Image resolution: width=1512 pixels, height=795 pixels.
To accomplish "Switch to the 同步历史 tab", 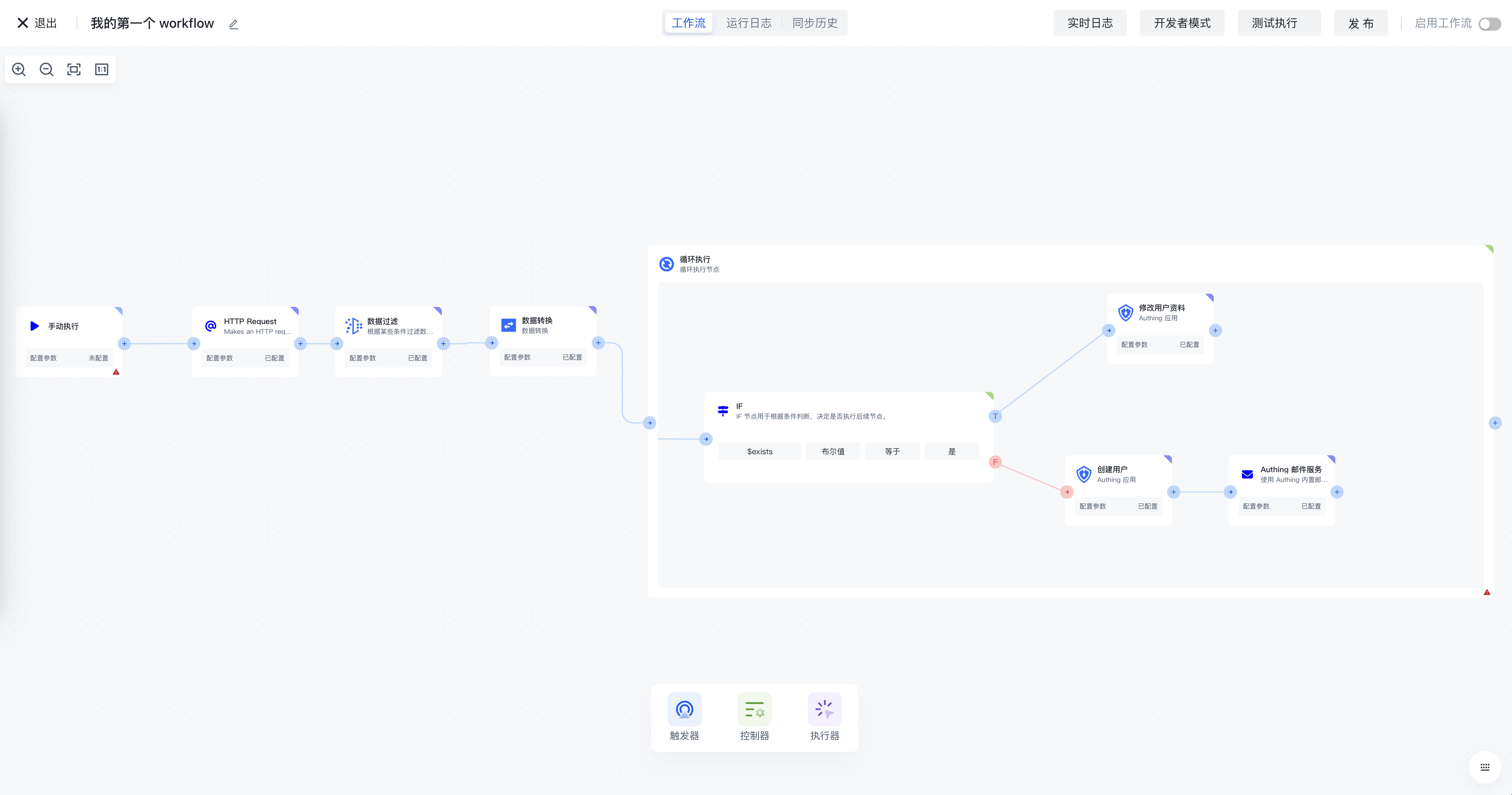I will pos(815,23).
